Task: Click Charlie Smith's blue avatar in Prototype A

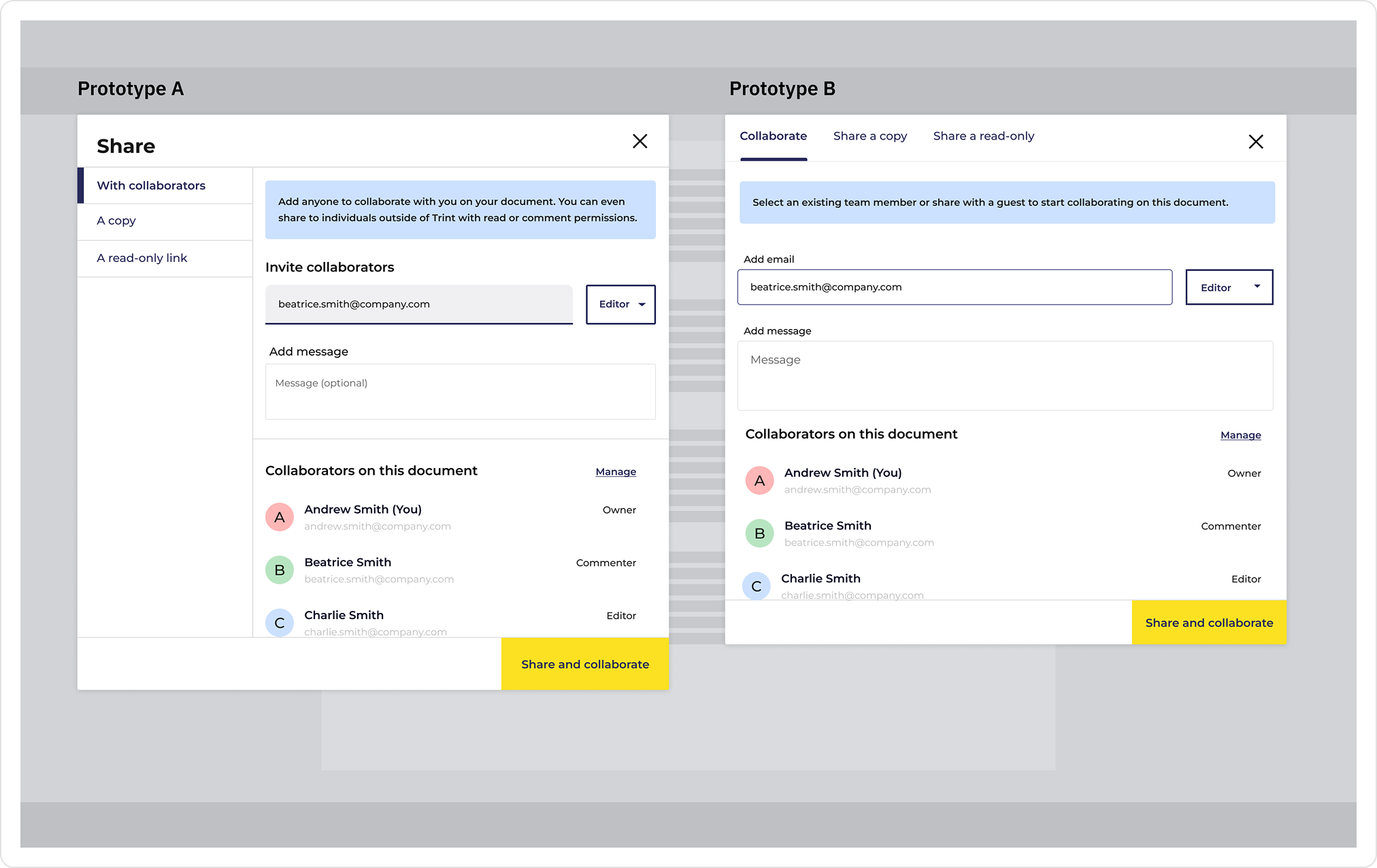Action: 279,622
